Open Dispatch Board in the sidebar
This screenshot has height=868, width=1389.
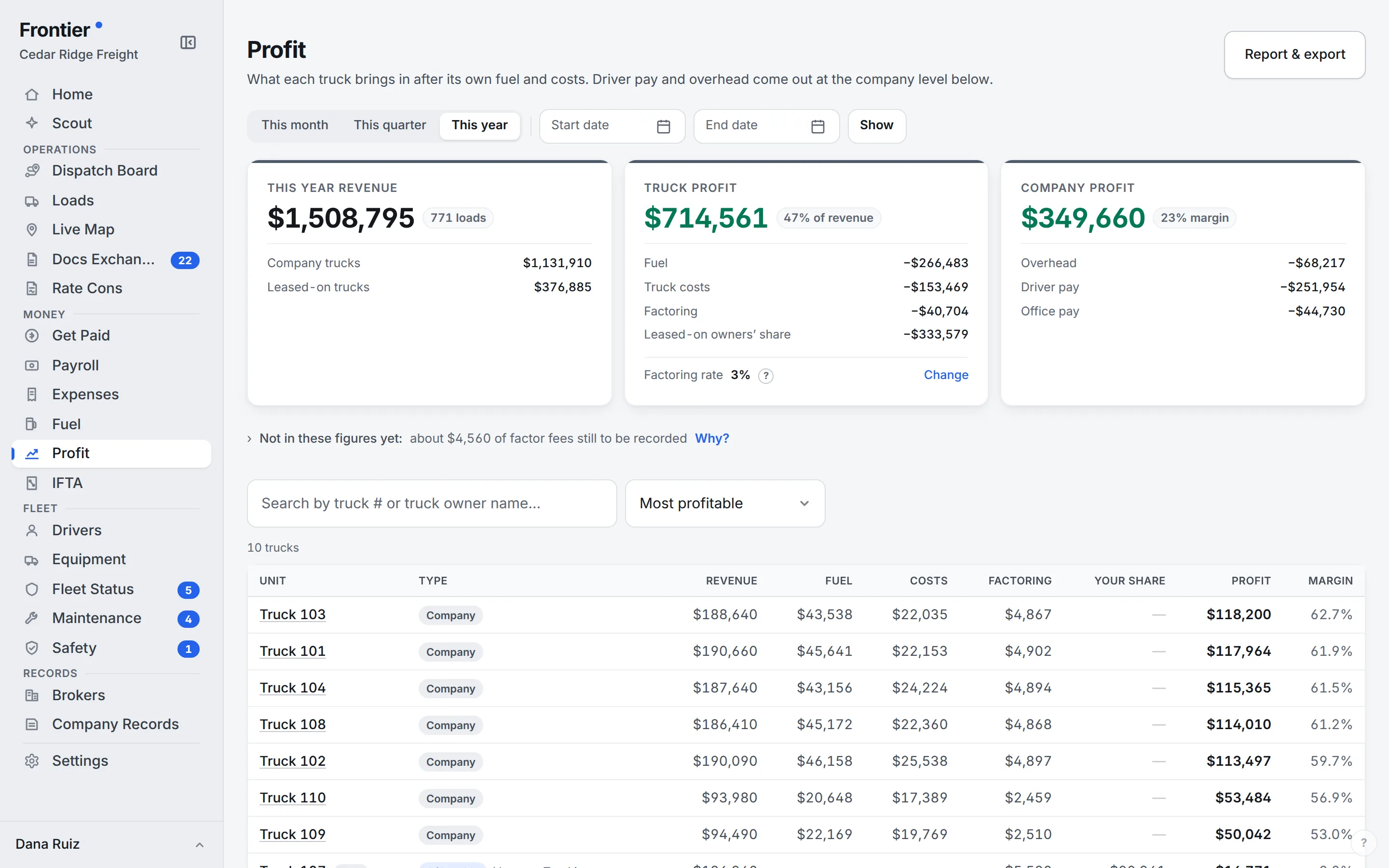(x=111, y=171)
